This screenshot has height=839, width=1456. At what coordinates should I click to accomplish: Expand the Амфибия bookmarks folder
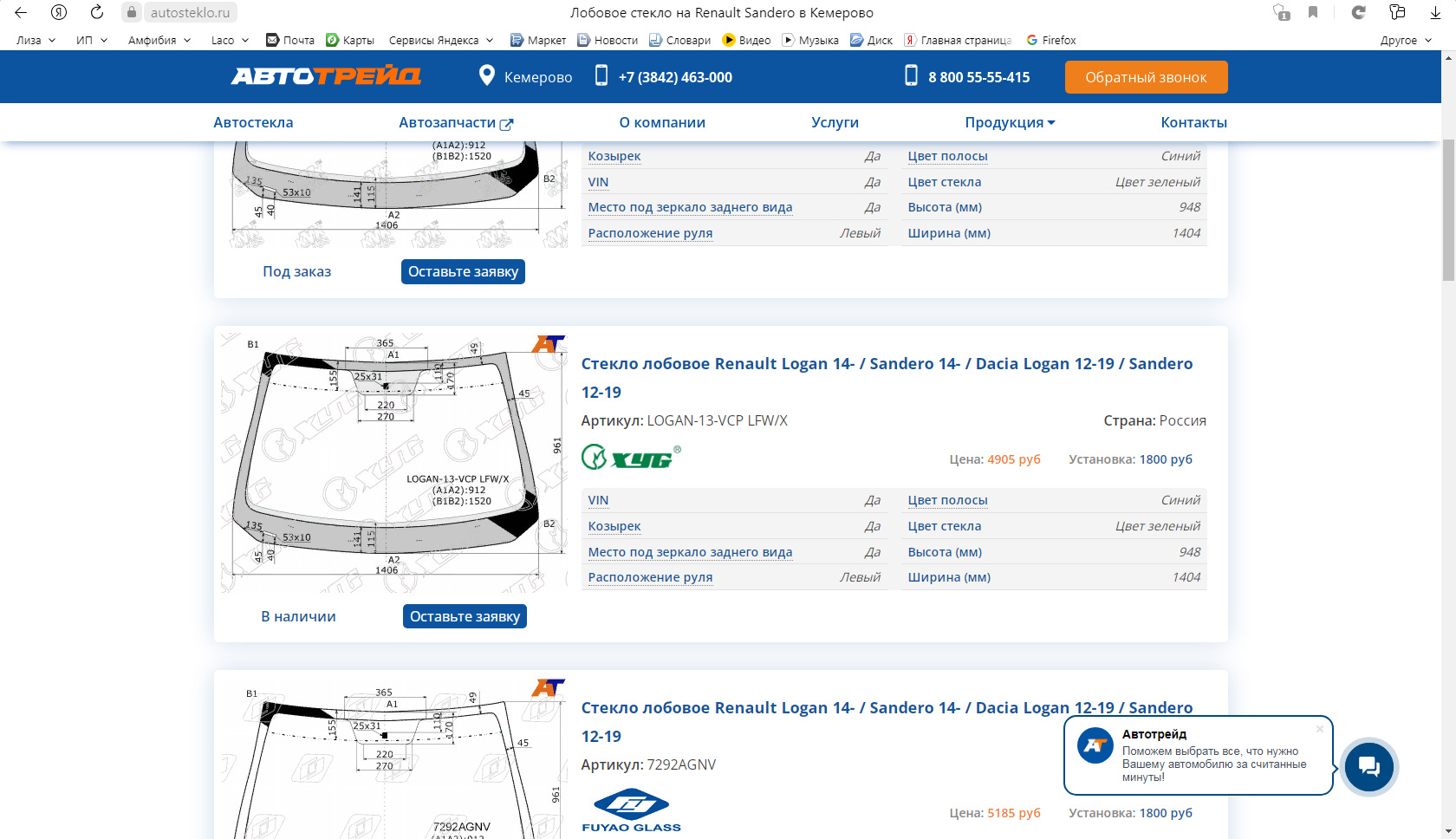(x=159, y=40)
